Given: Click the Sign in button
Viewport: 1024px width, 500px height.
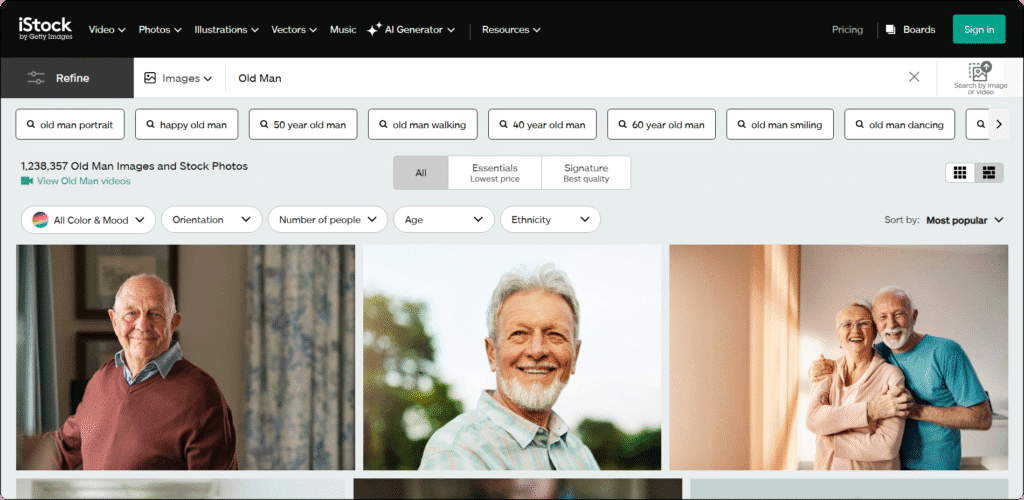Looking at the screenshot, I should pyautogui.click(x=979, y=29).
